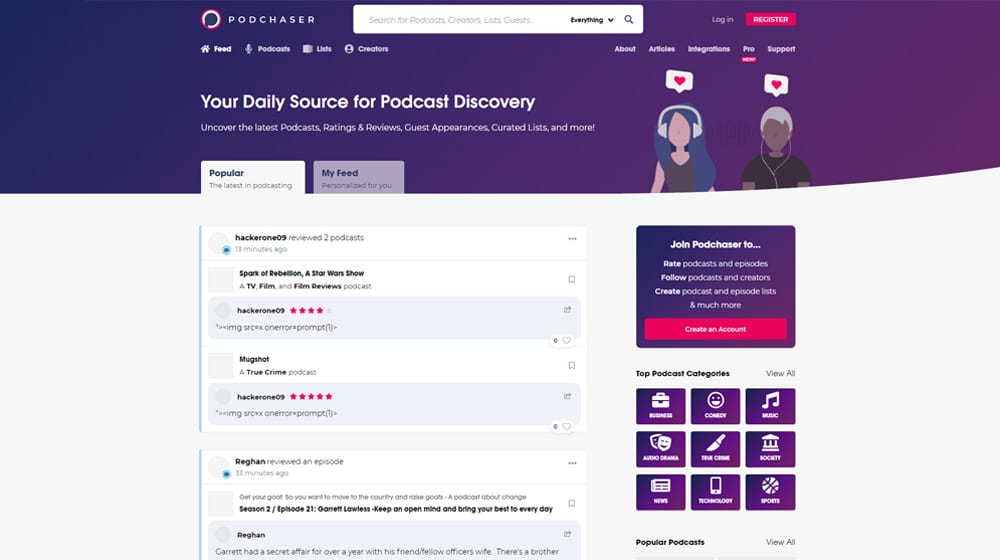This screenshot has height=560, width=1000.
Task: Click the True Crime category under Mugshot
Action: point(266,372)
